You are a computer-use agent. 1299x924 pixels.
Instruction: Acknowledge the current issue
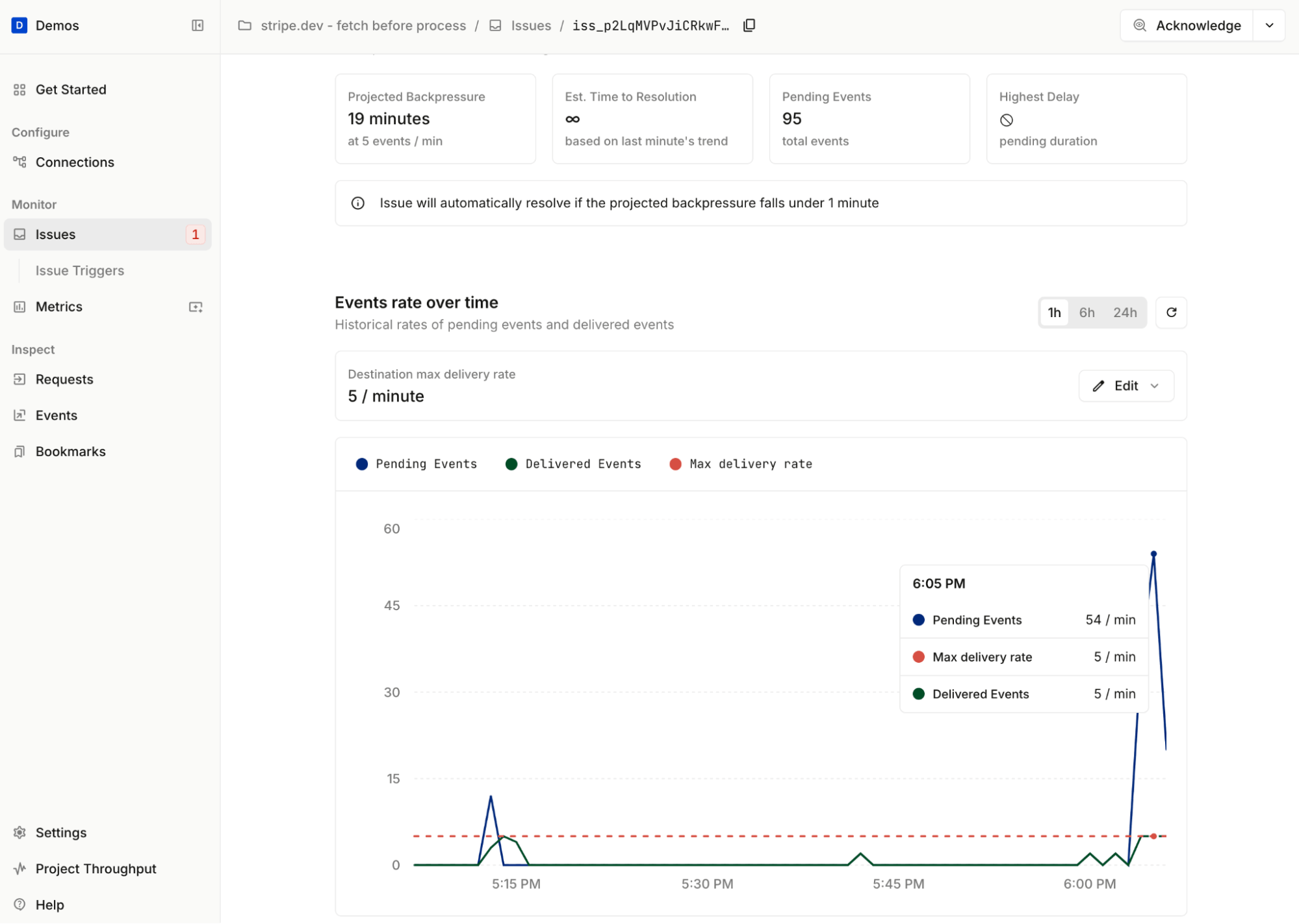pyautogui.click(x=1185, y=25)
